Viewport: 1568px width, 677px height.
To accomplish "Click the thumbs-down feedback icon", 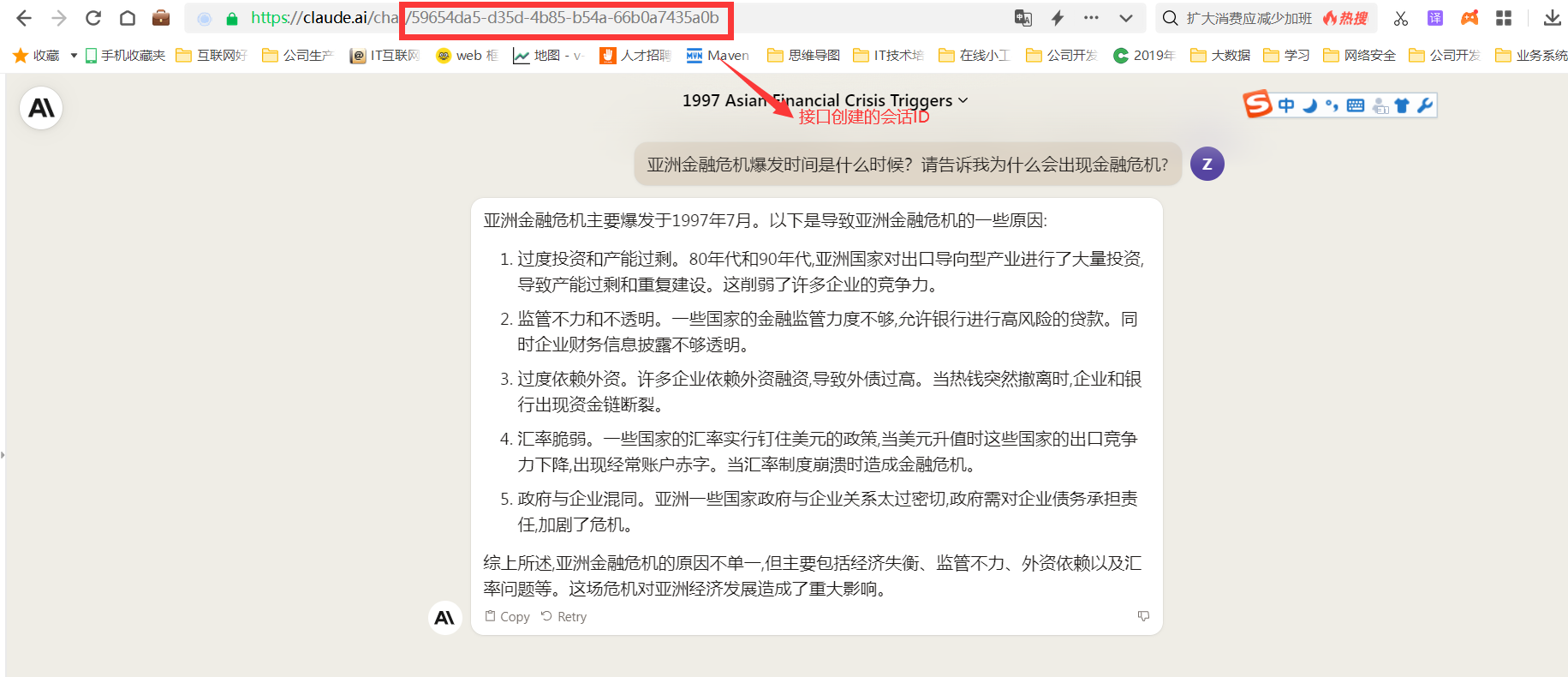I will pyautogui.click(x=1143, y=616).
